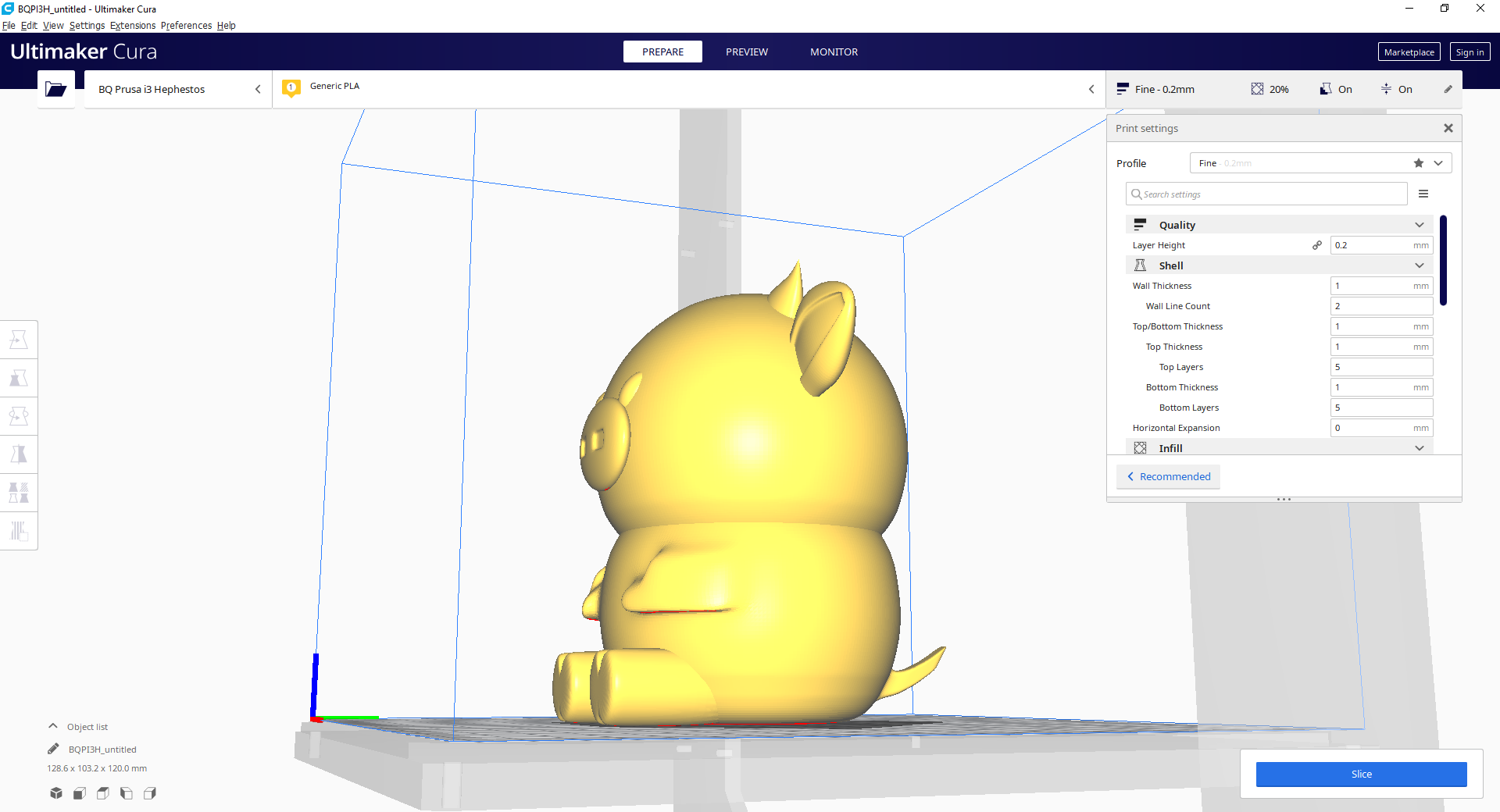This screenshot has height=812, width=1500.
Task: Switch to Top view orientation
Action: coord(102,793)
